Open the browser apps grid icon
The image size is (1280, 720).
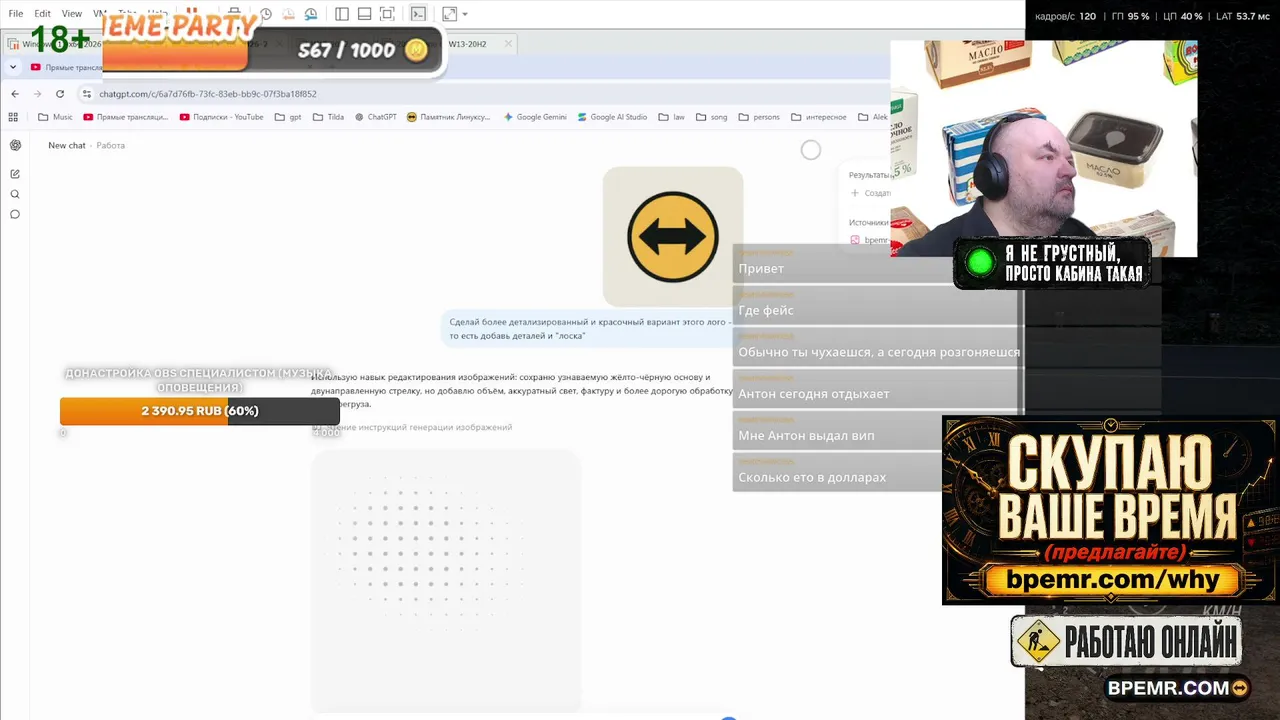[13, 117]
